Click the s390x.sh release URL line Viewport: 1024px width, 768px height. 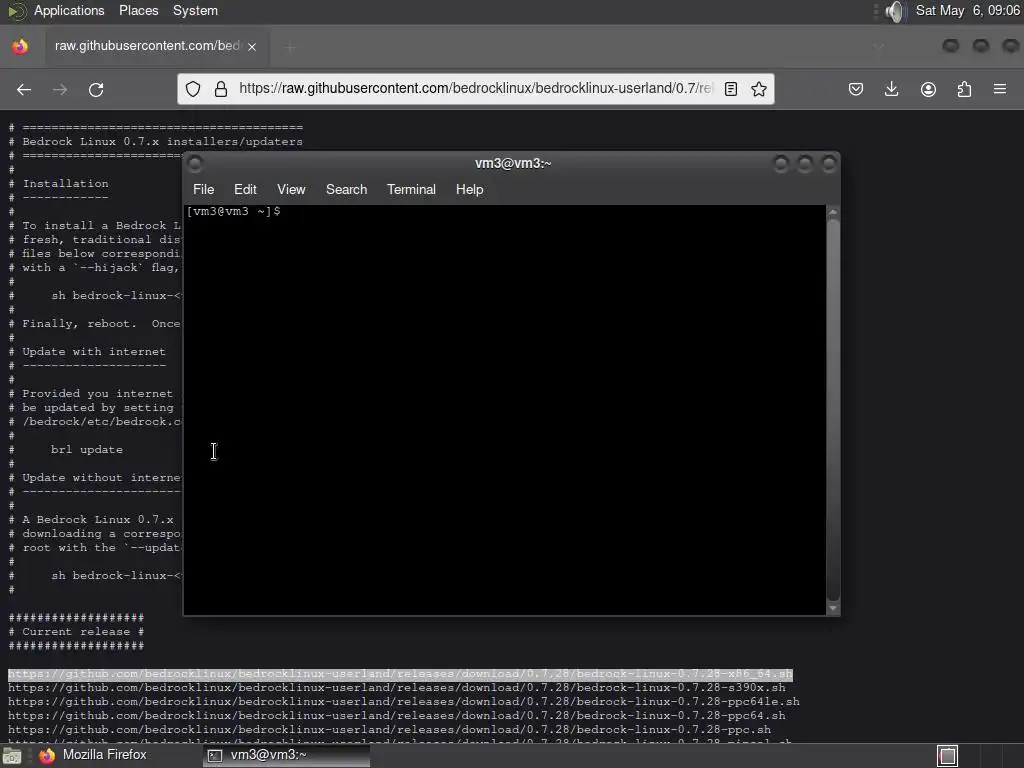397,688
